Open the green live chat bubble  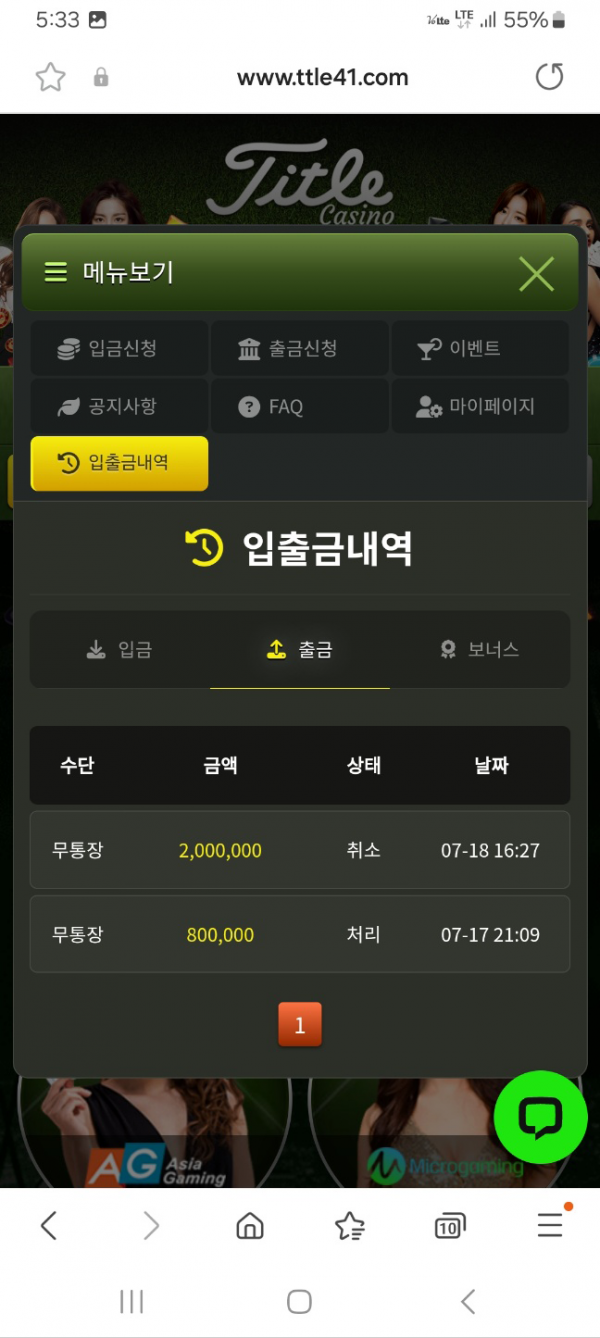pos(541,1117)
